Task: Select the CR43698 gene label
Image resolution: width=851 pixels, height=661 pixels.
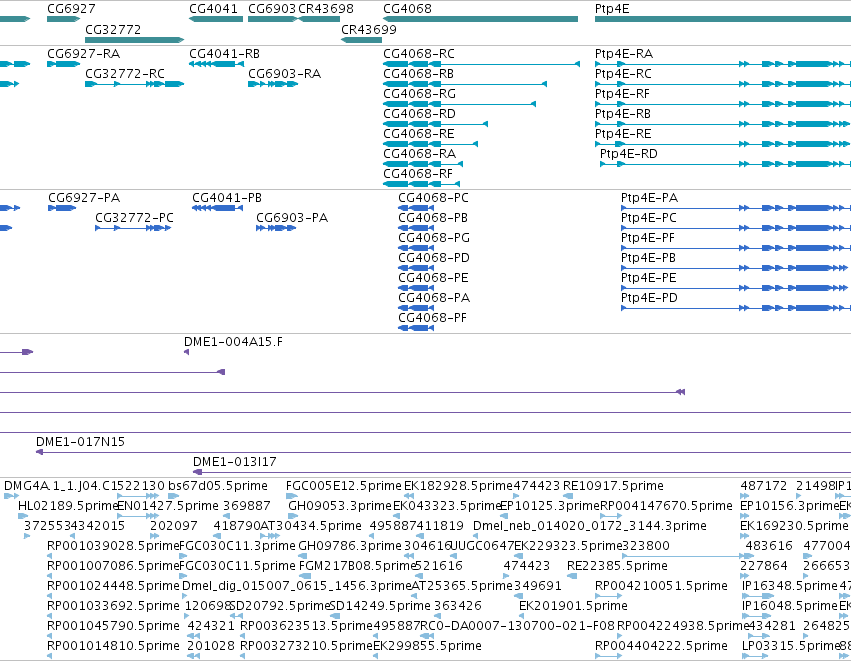Action: click(x=326, y=9)
